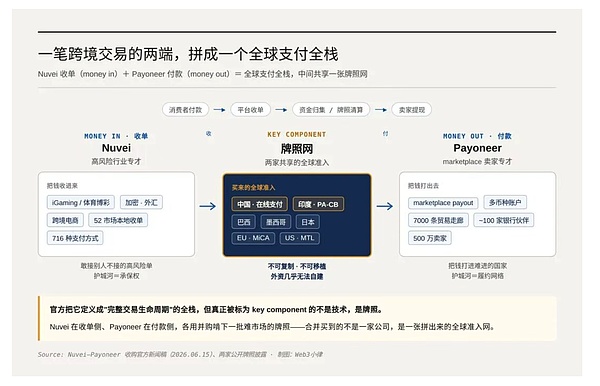Click the moat caption under the Payoneer card
The height and width of the screenshot is (386, 600).
478,276
